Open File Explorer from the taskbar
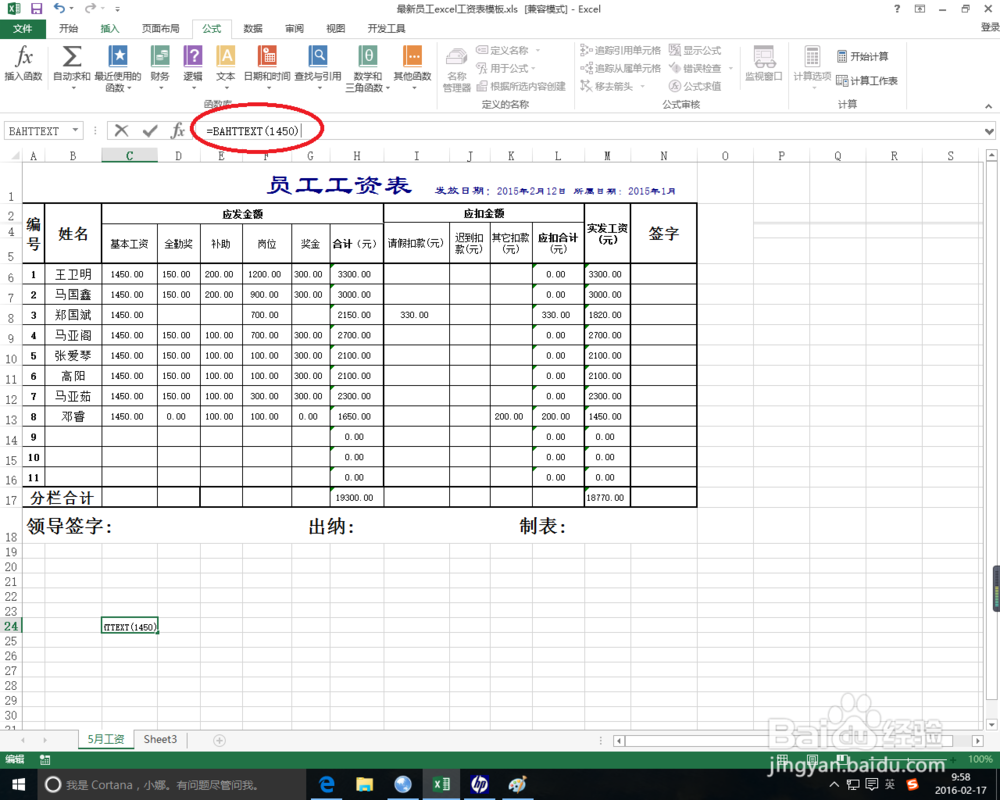The image size is (1000, 800). 364,784
